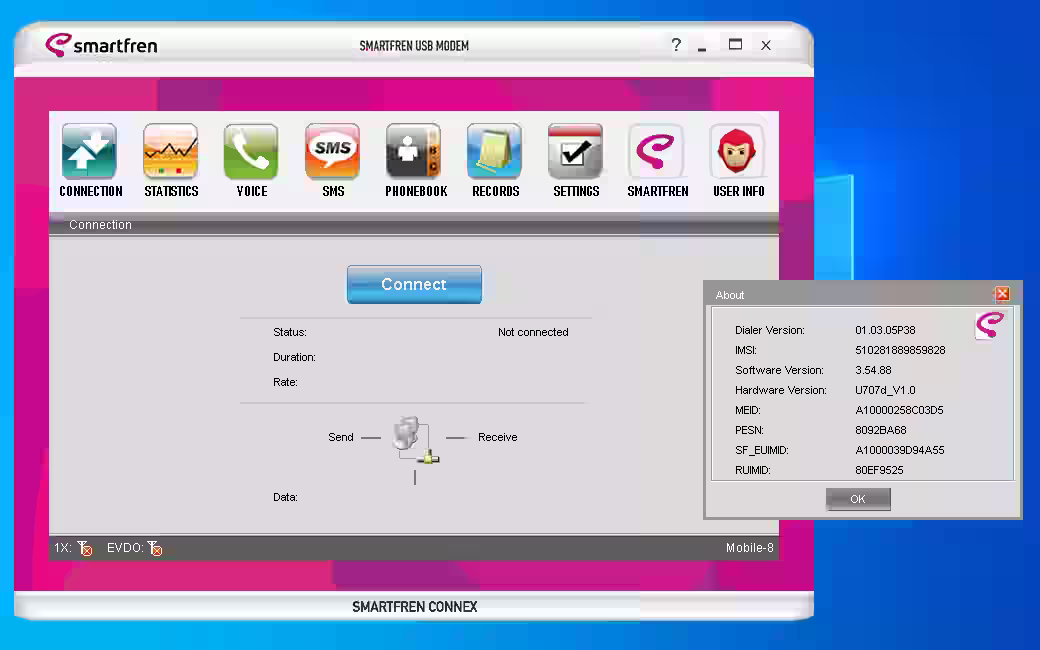
Task: Click OK in the About dialog
Action: point(858,499)
